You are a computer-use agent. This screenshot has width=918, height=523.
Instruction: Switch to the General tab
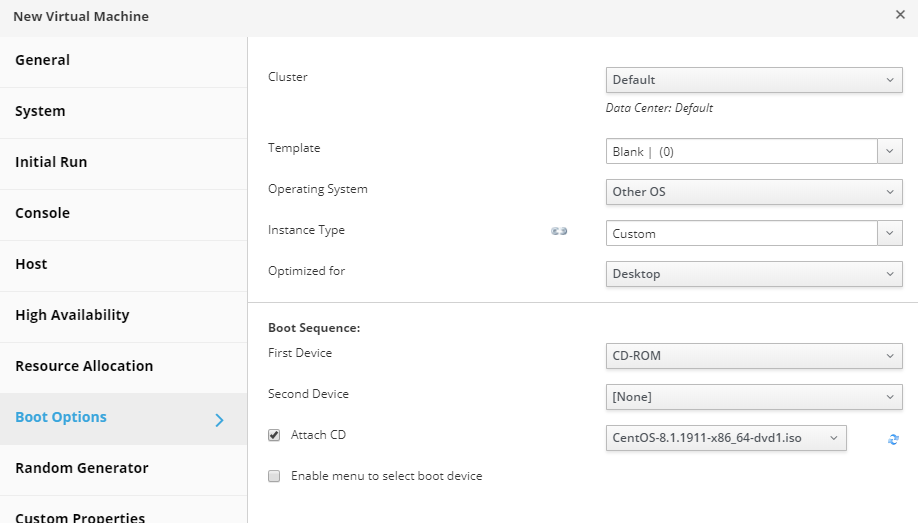[x=43, y=60]
